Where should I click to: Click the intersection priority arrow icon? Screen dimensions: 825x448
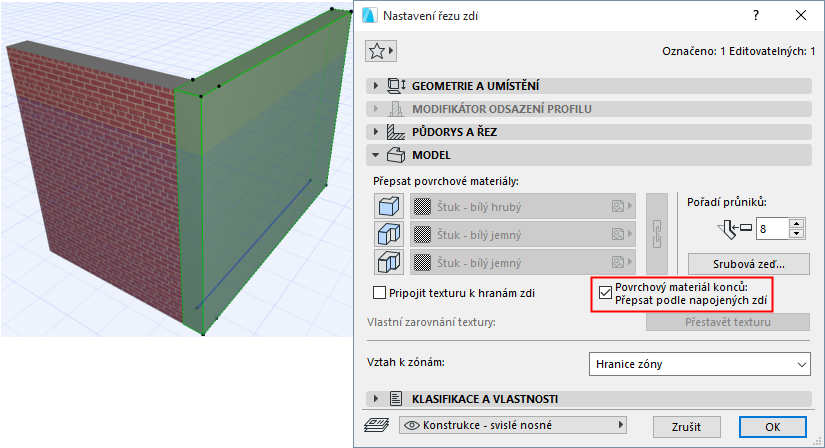[735, 229]
